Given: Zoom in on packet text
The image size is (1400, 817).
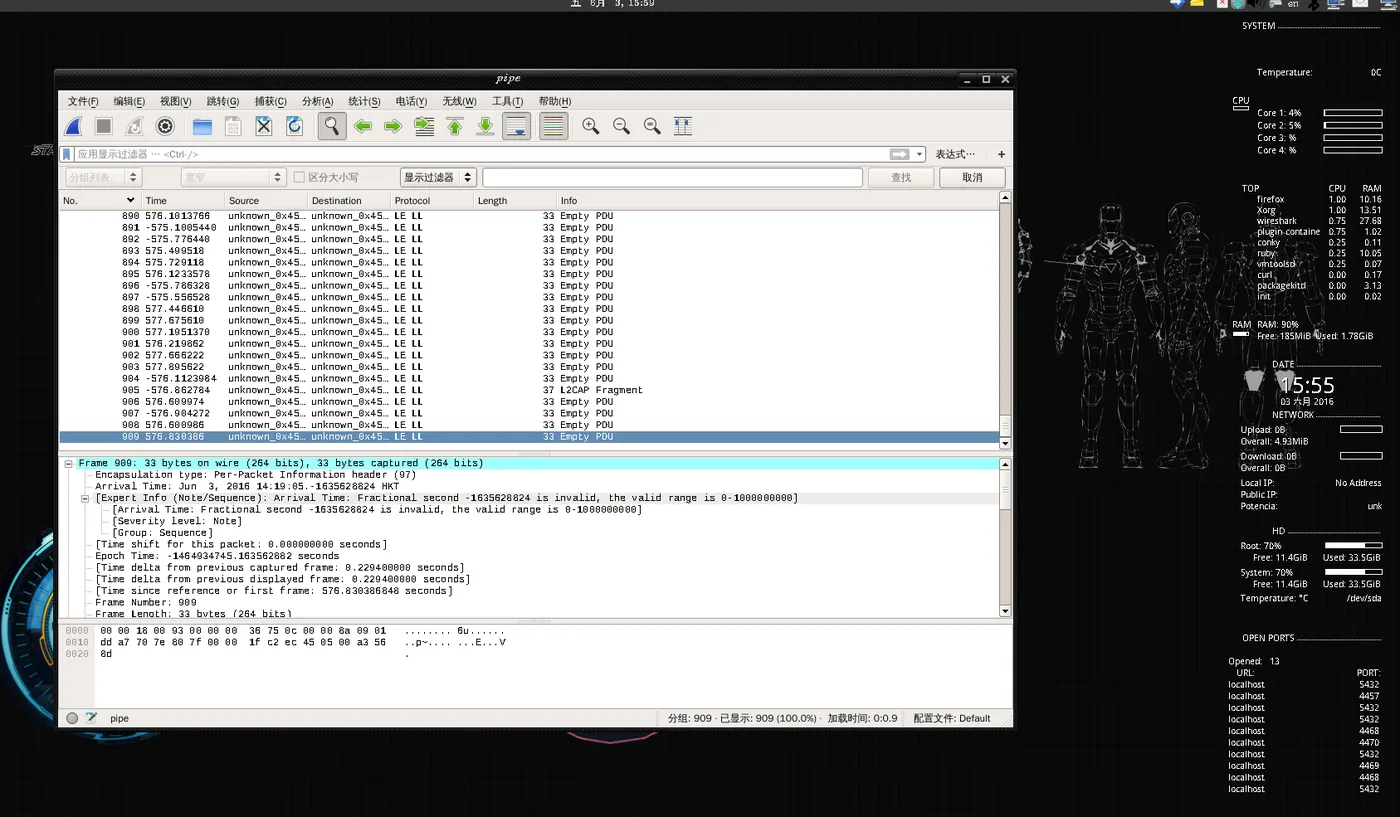Looking at the screenshot, I should click(591, 127).
